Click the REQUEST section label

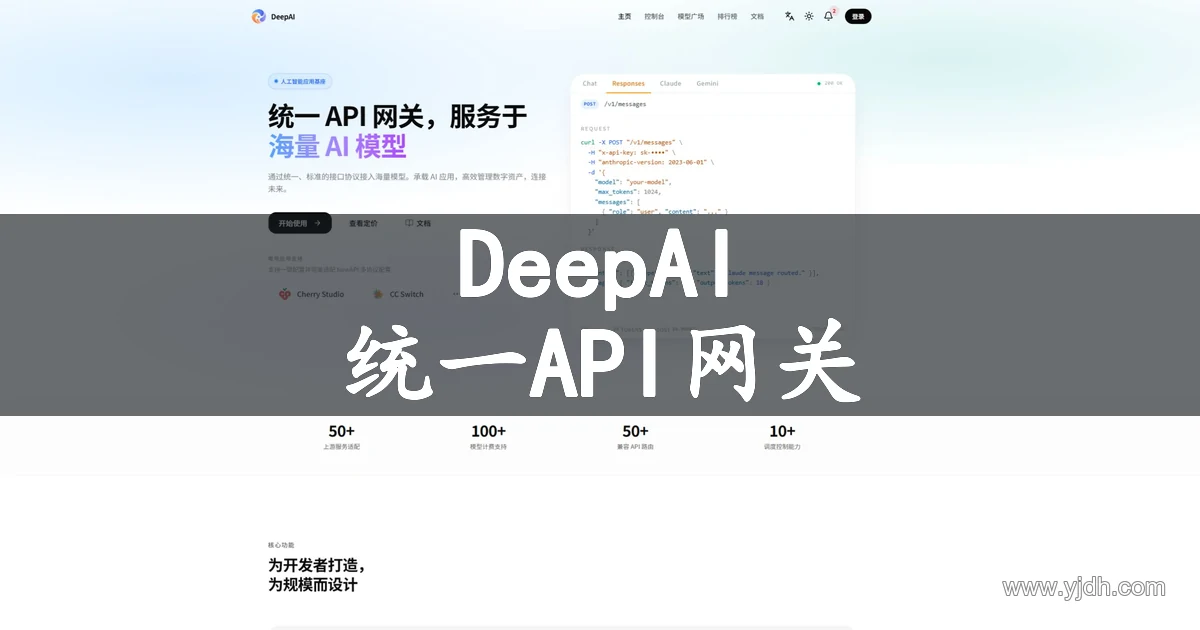tap(595, 129)
